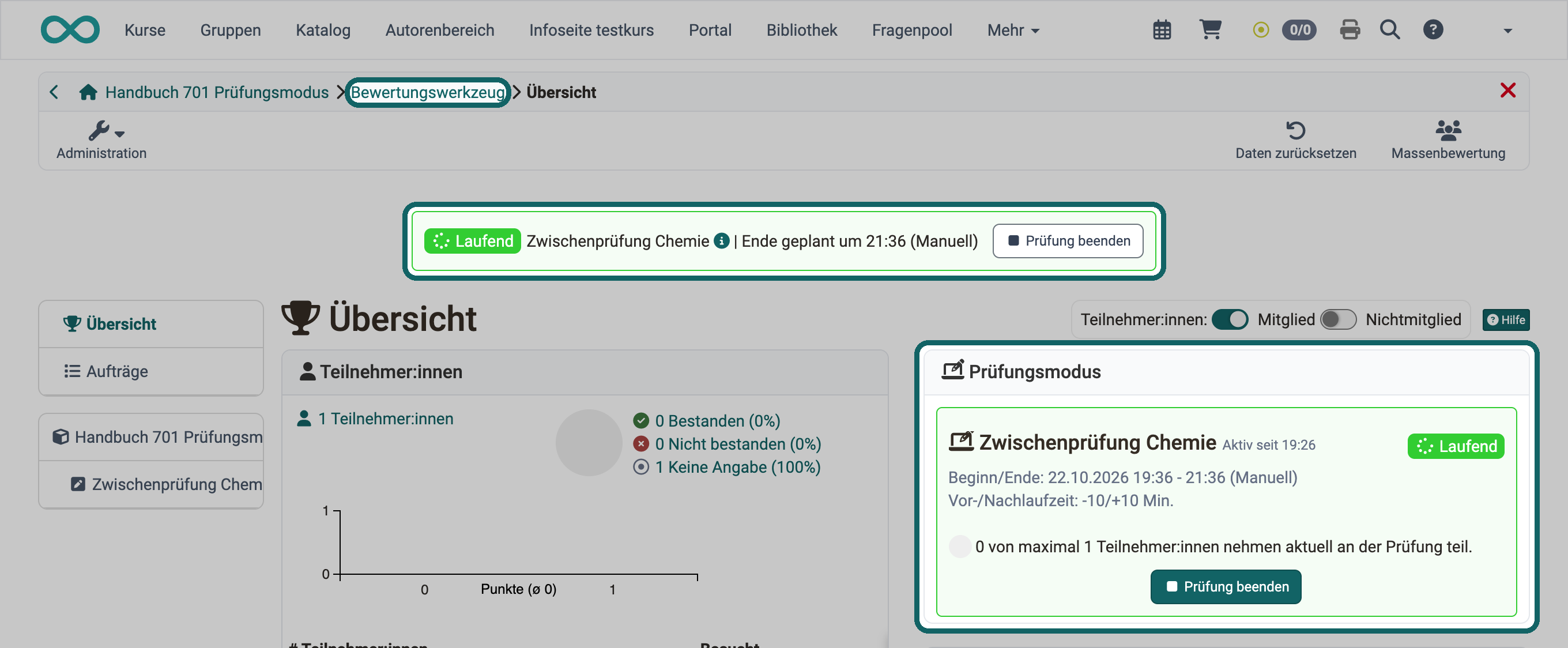This screenshot has width=1568, height=648.
Task: Open the Kurse menu
Action: [145, 30]
